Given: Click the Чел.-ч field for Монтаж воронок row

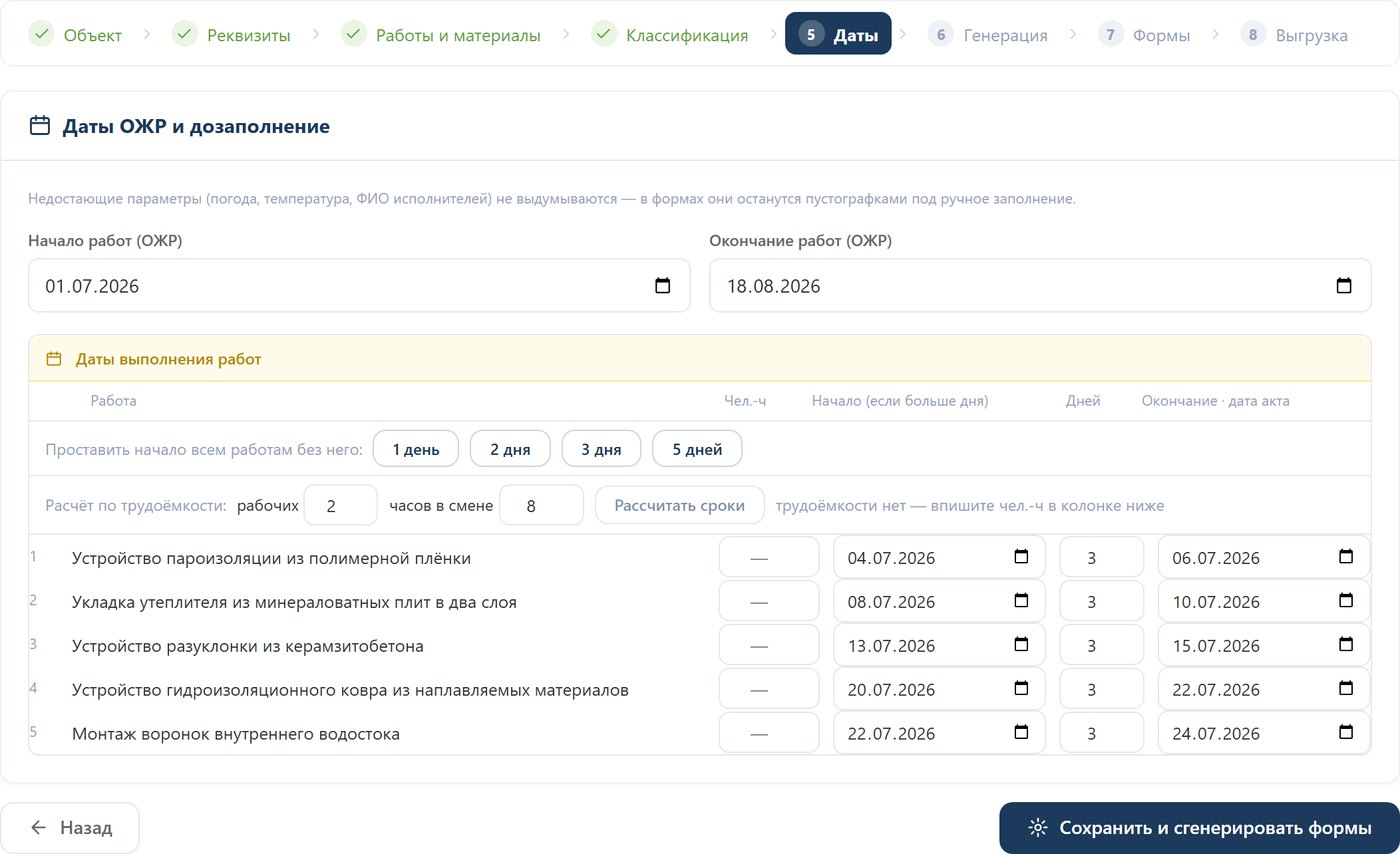Looking at the screenshot, I should (769, 733).
